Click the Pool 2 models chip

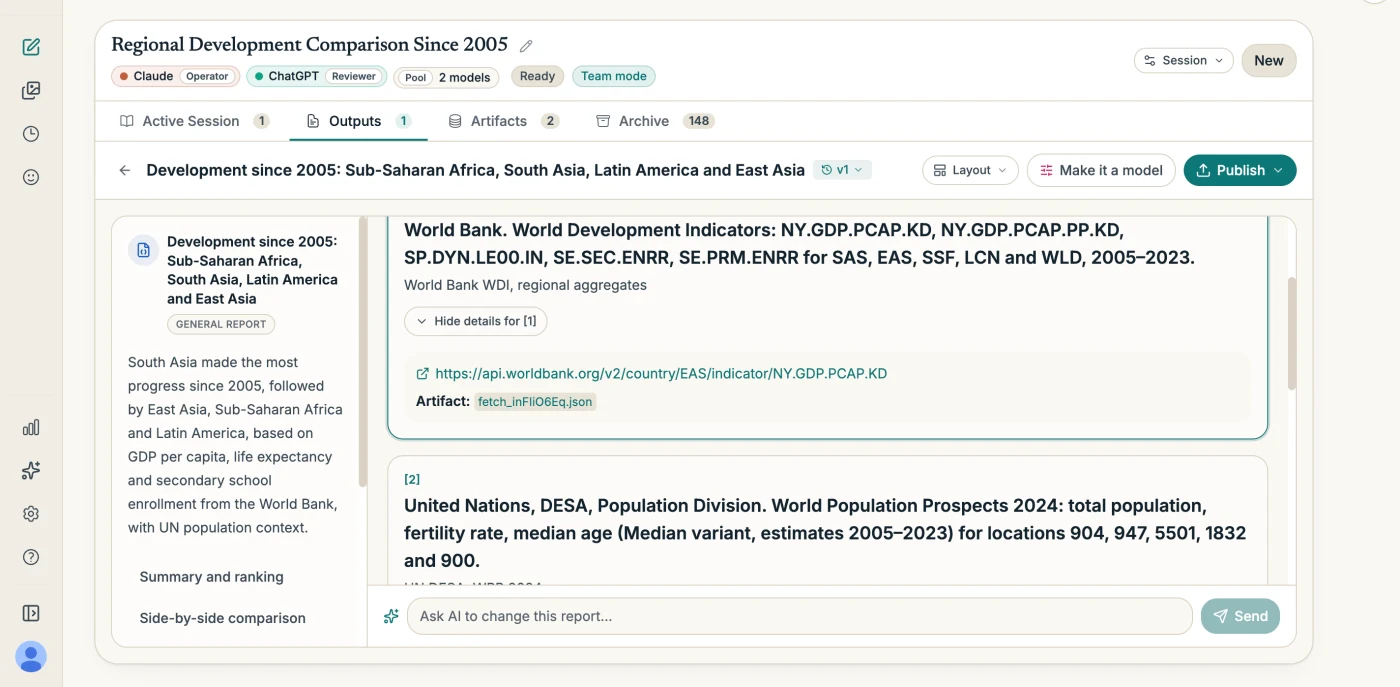pyautogui.click(x=446, y=77)
